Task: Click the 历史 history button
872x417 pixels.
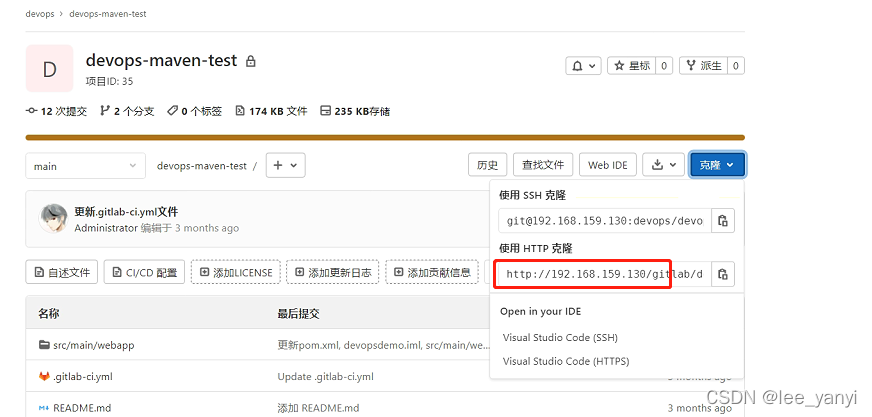Action: coord(487,165)
